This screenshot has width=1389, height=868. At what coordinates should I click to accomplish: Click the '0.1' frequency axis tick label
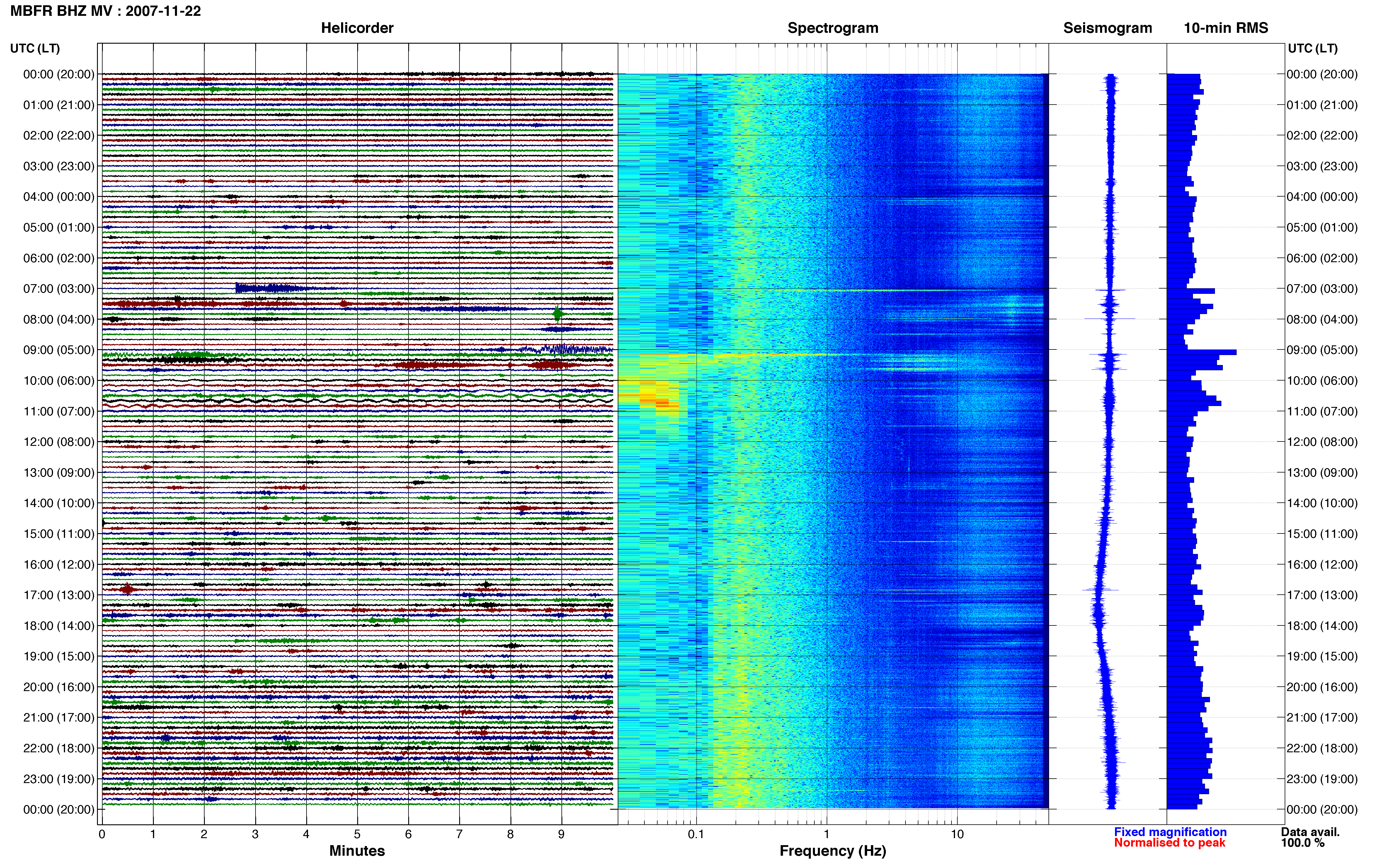pos(696,834)
